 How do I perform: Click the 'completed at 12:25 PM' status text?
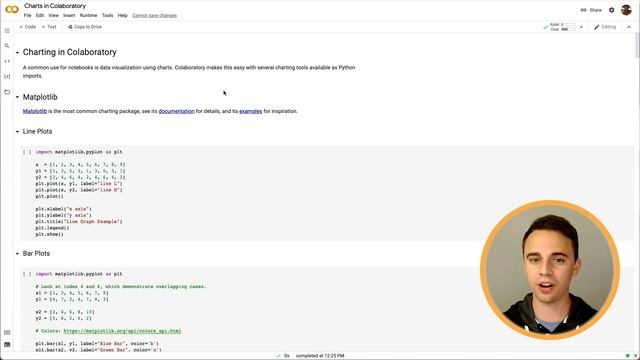pos(320,356)
